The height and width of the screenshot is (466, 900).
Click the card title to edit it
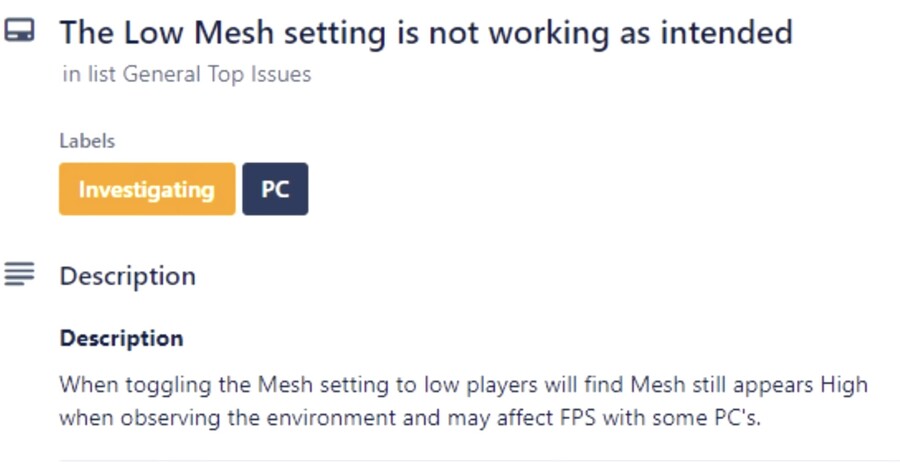pos(425,32)
